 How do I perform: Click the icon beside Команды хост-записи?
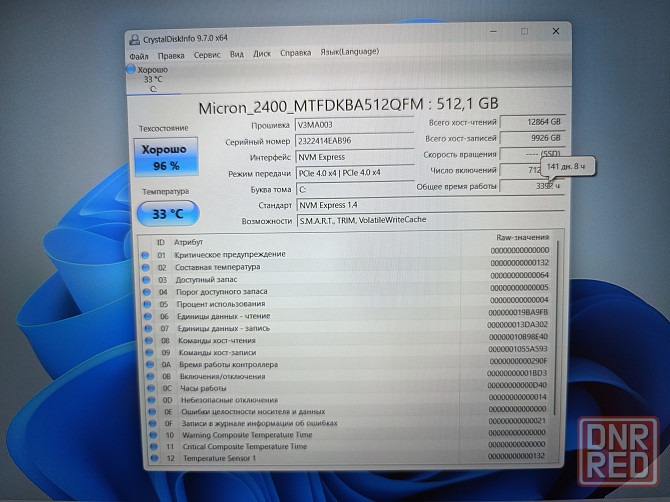tap(146, 350)
